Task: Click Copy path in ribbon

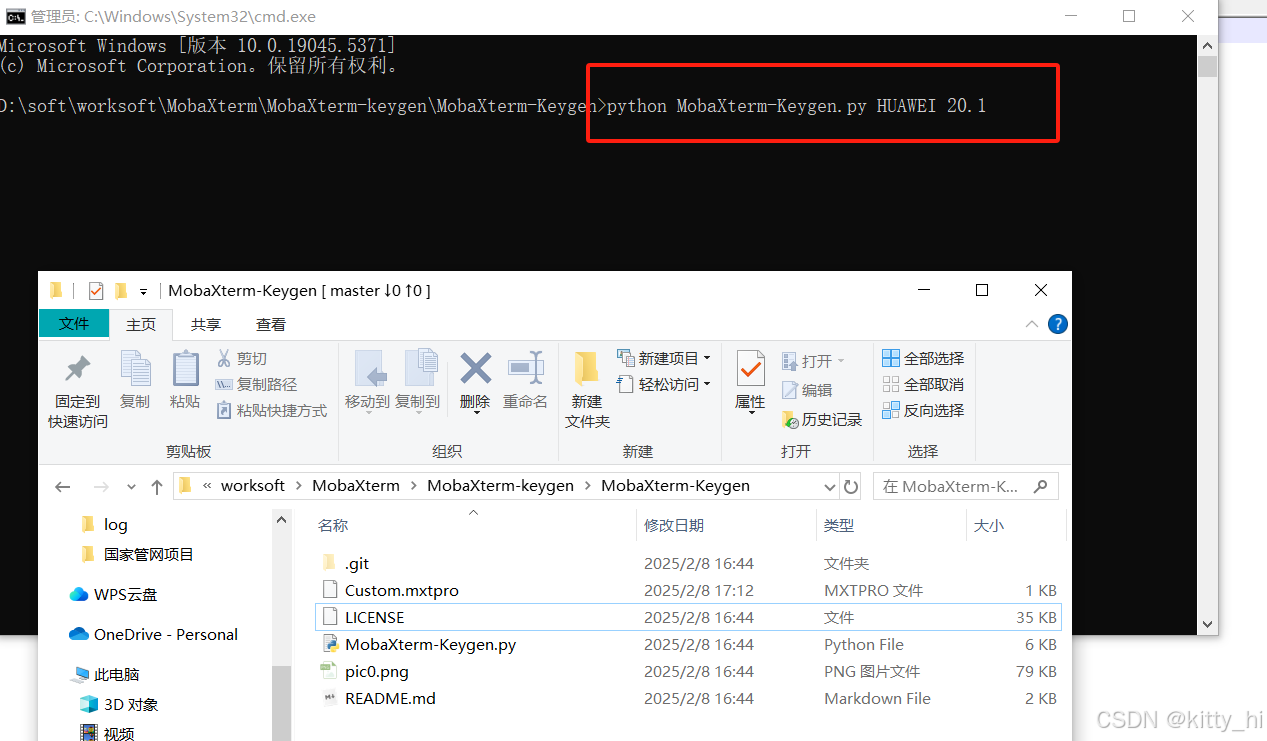Action: pyautogui.click(x=256, y=384)
